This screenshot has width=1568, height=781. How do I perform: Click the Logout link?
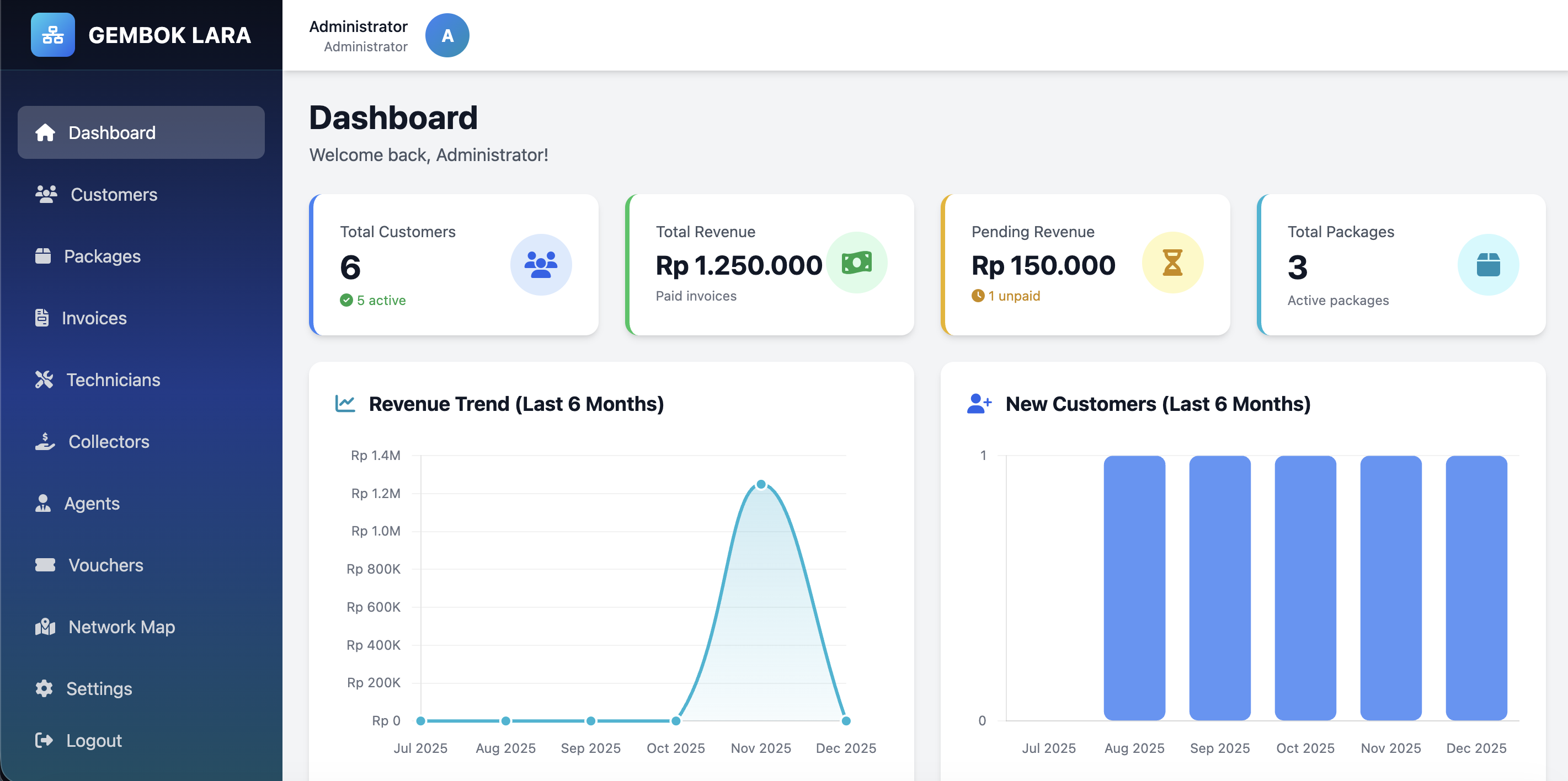(93, 740)
